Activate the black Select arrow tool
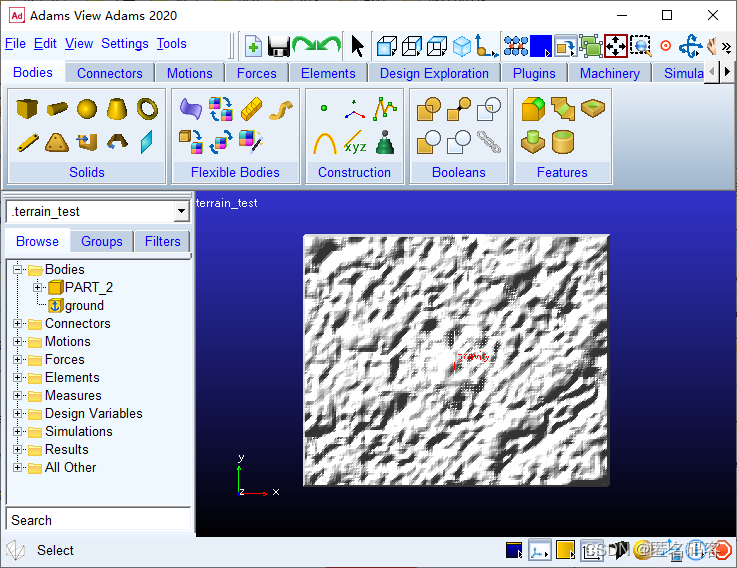This screenshot has height=568, width=737. coord(358,46)
